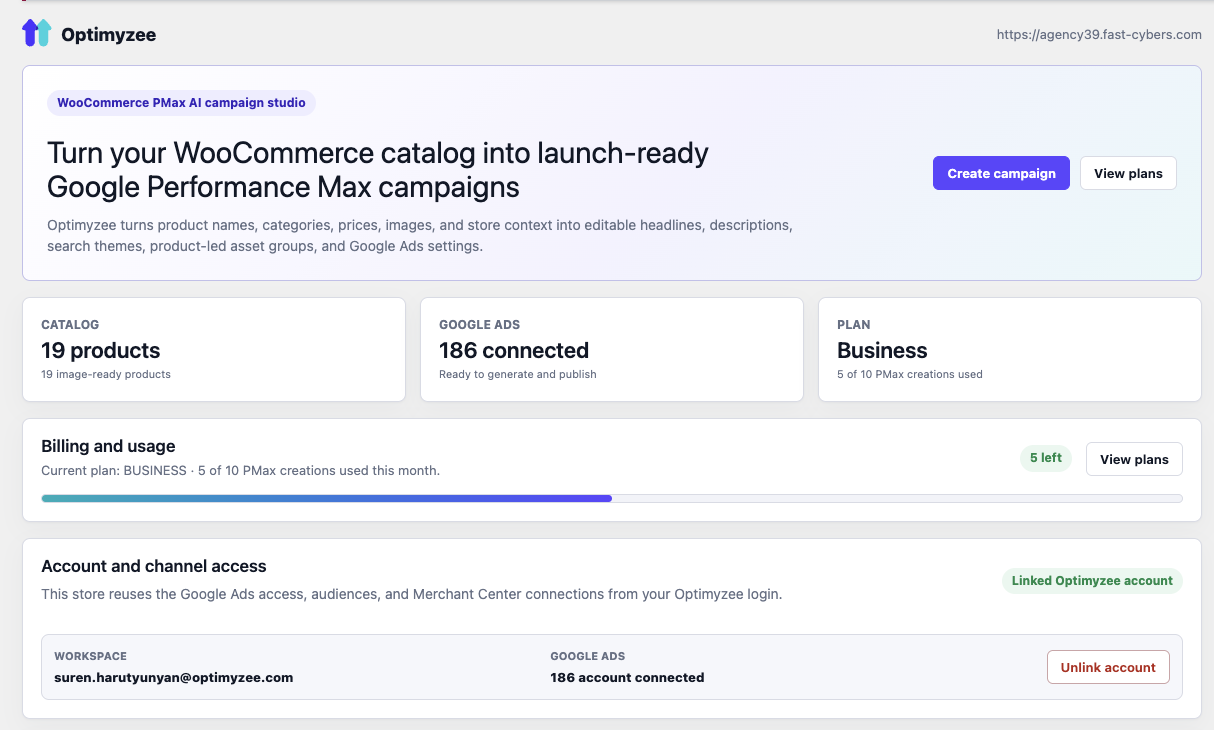
Task: Click the Account and channel access heading
Action: [154, 566]
